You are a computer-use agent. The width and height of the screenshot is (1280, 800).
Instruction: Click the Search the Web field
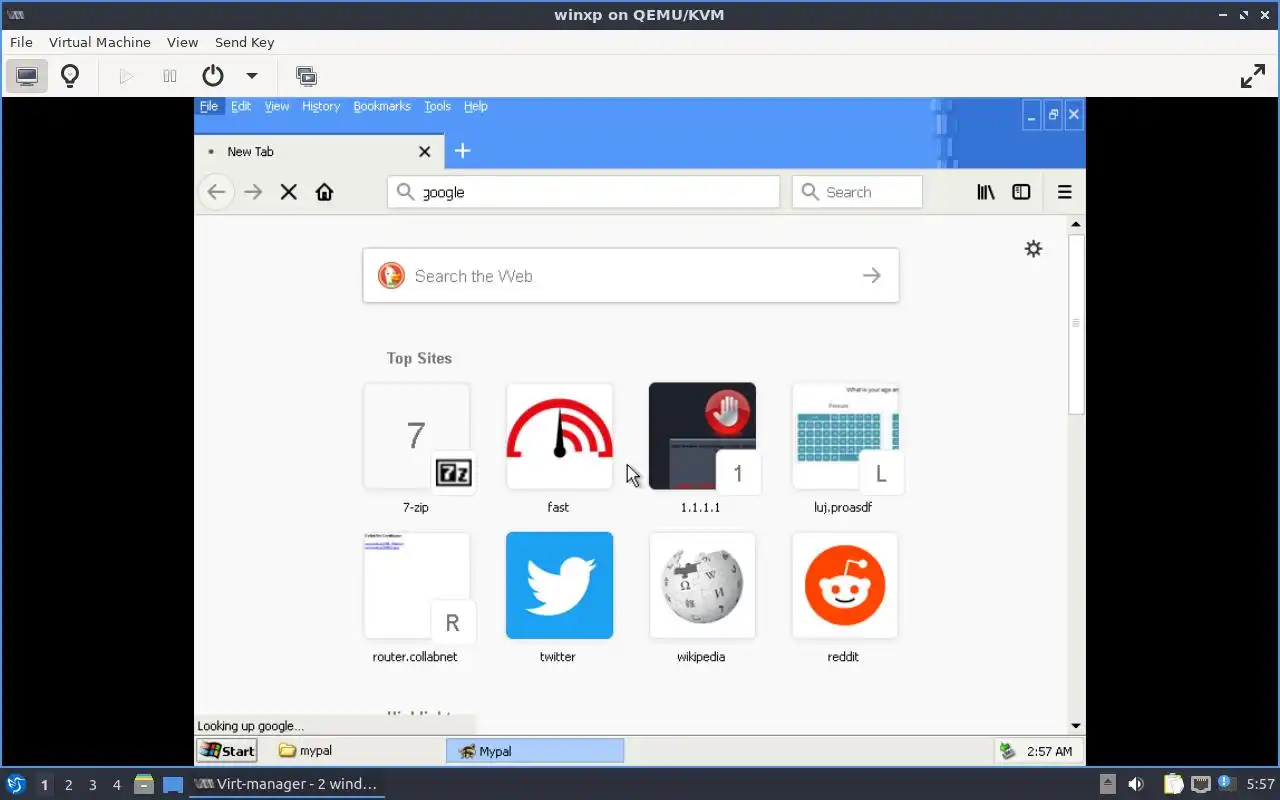631,275
